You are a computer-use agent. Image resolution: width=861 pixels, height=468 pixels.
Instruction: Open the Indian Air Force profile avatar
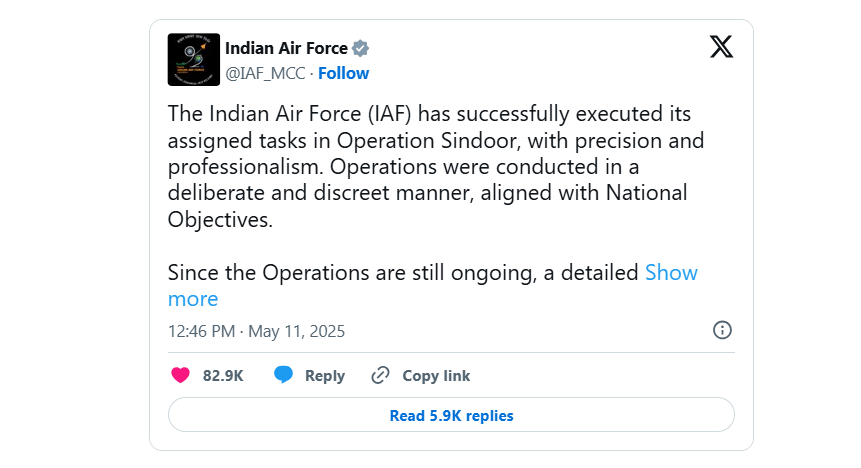(x=194, y=59)
